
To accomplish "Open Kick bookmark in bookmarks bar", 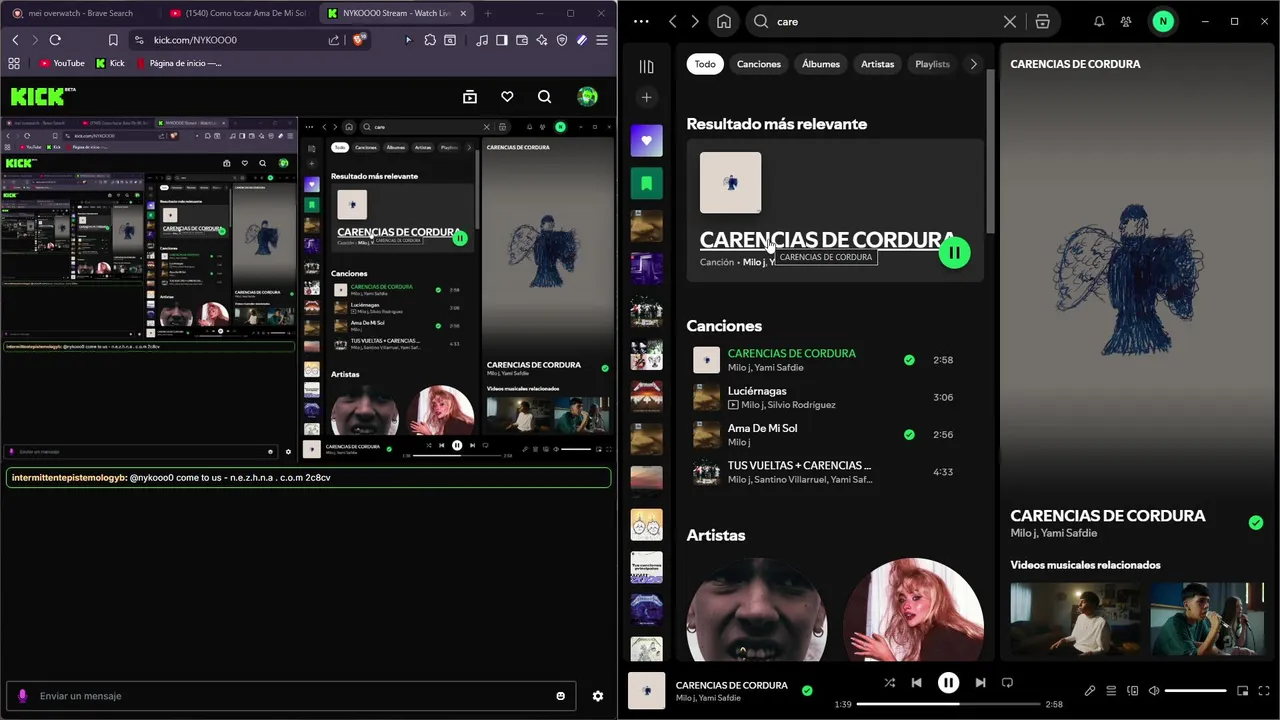I will pos(110,63).
